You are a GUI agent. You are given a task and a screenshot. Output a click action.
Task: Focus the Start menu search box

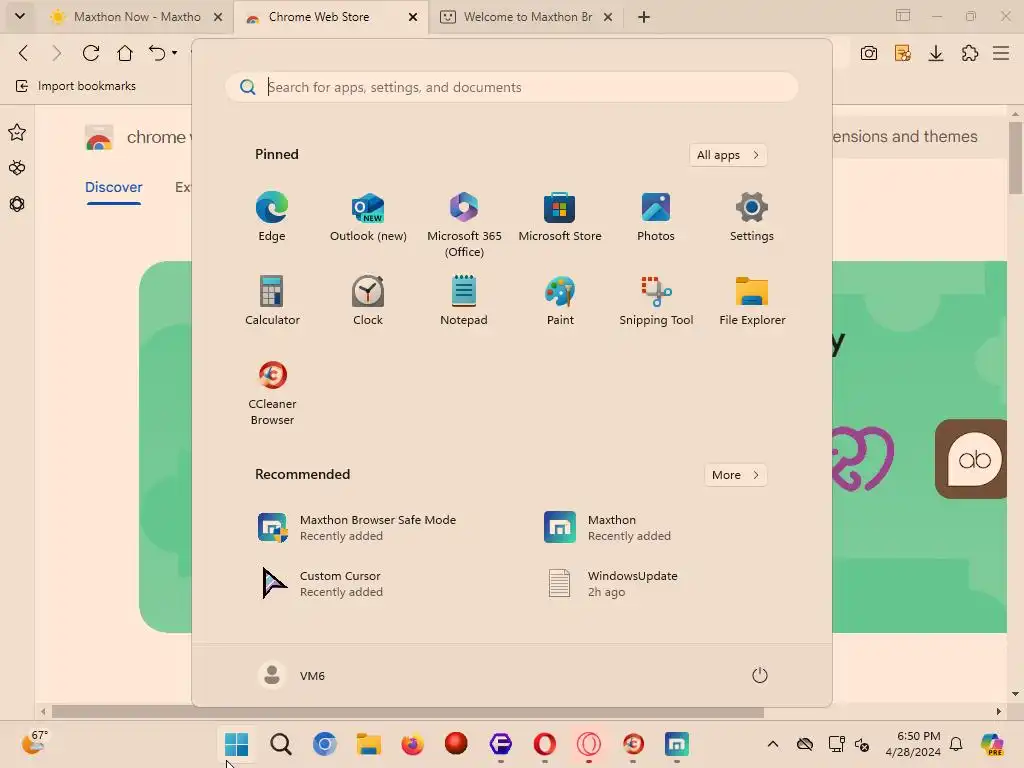pyautogui.click(x=511, y=88)
